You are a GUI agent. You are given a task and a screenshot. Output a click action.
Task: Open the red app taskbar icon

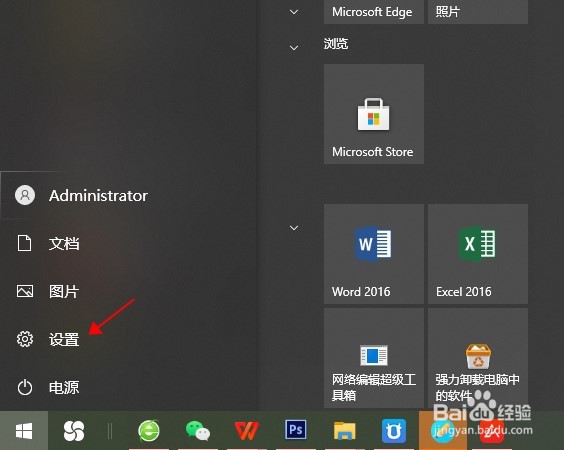492,431
